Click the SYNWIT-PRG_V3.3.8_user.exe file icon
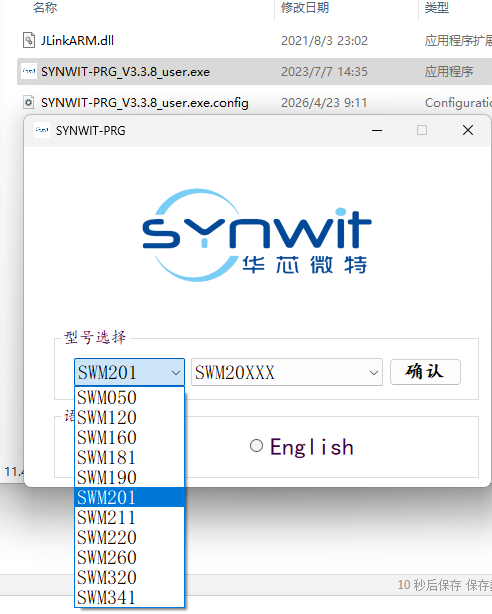 29,71
